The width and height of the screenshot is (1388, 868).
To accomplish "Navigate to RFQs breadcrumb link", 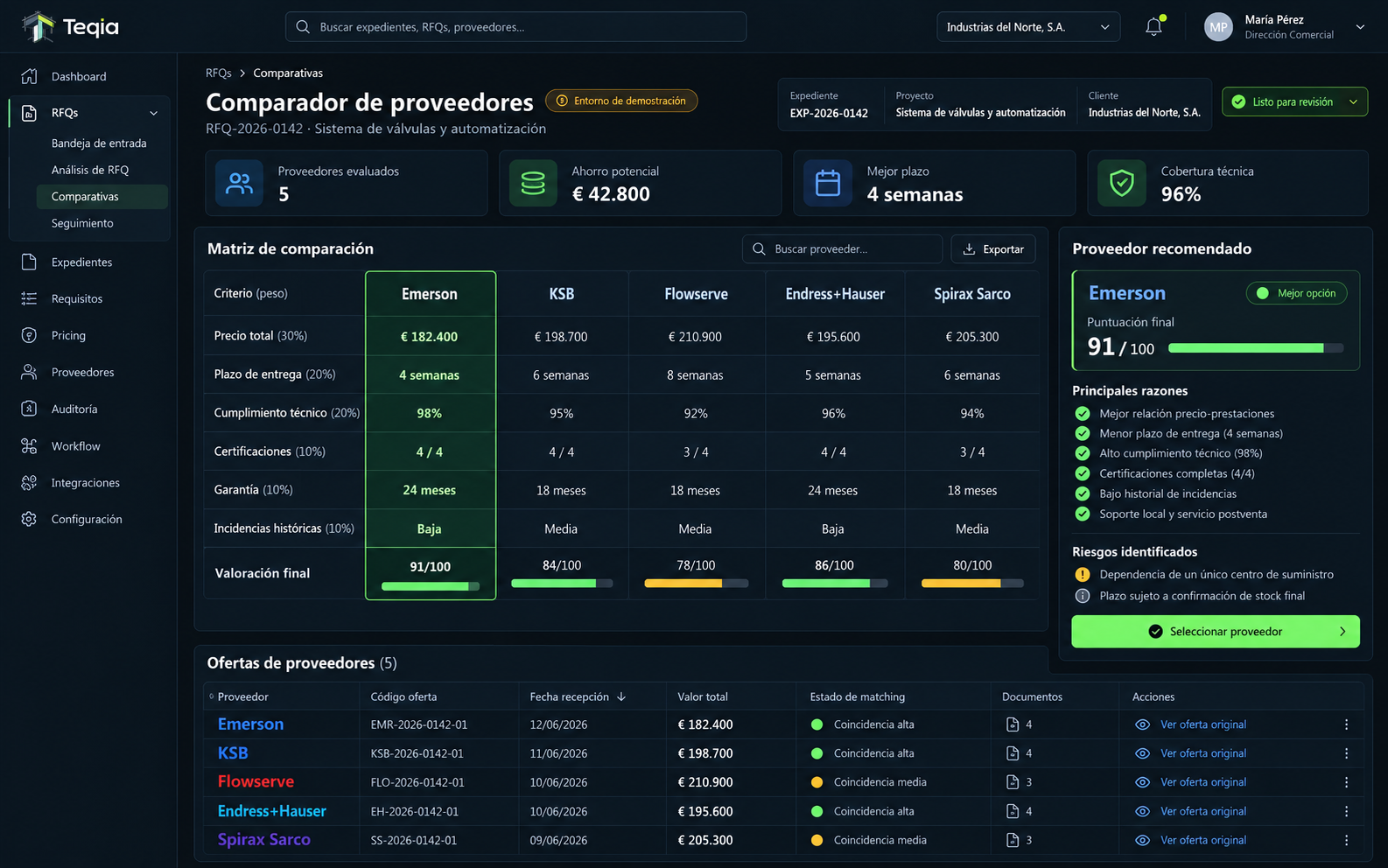I will 219,73.
